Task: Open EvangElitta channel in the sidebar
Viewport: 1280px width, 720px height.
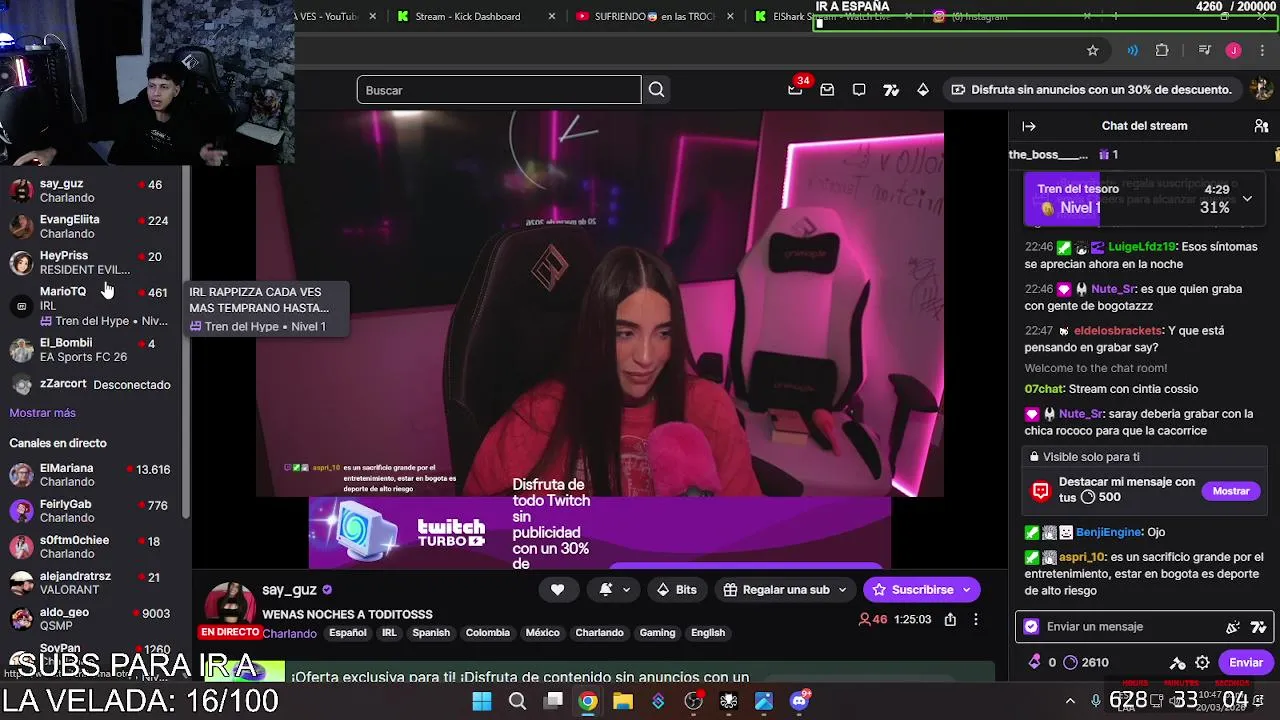Action: (x=91, y=227)
